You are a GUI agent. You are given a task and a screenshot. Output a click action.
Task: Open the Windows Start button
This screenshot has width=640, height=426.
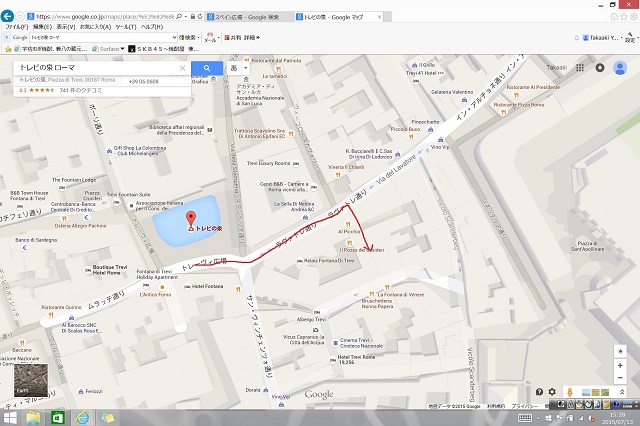(x=10, y=418)
